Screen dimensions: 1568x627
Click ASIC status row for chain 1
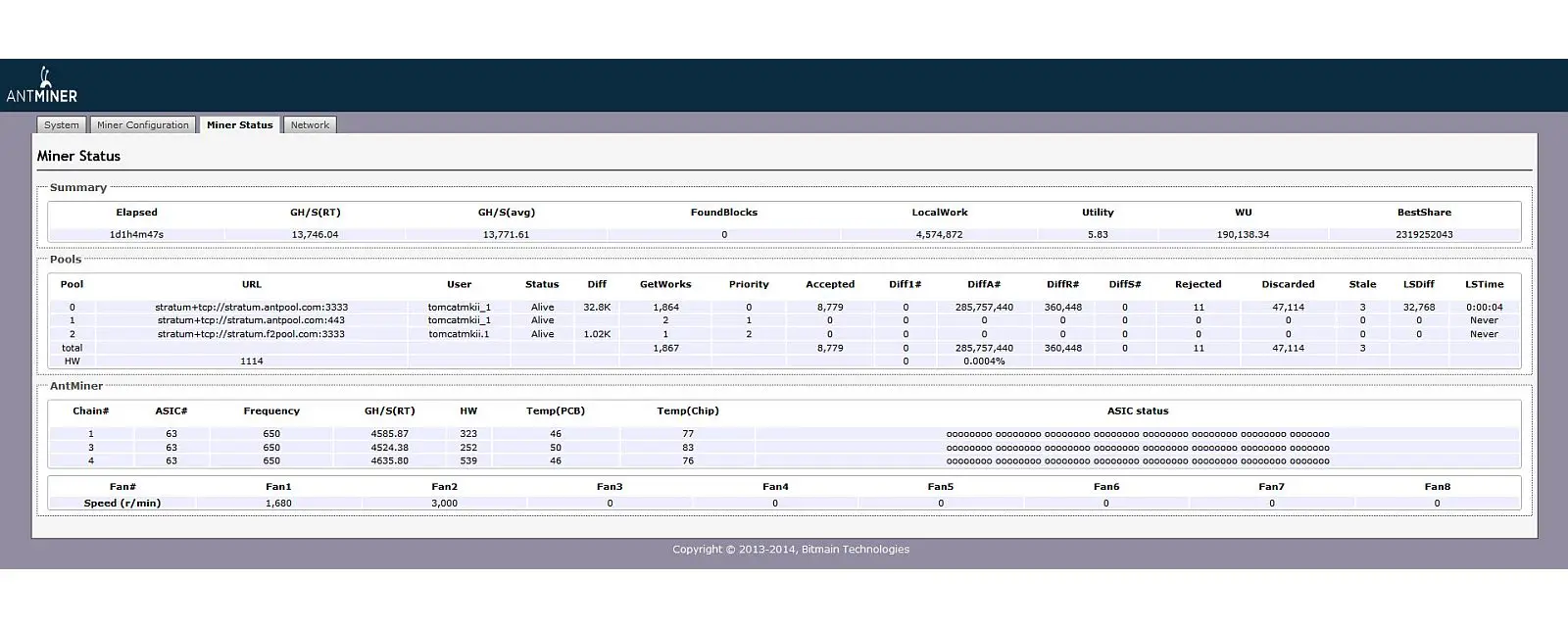coord(1137,434)
